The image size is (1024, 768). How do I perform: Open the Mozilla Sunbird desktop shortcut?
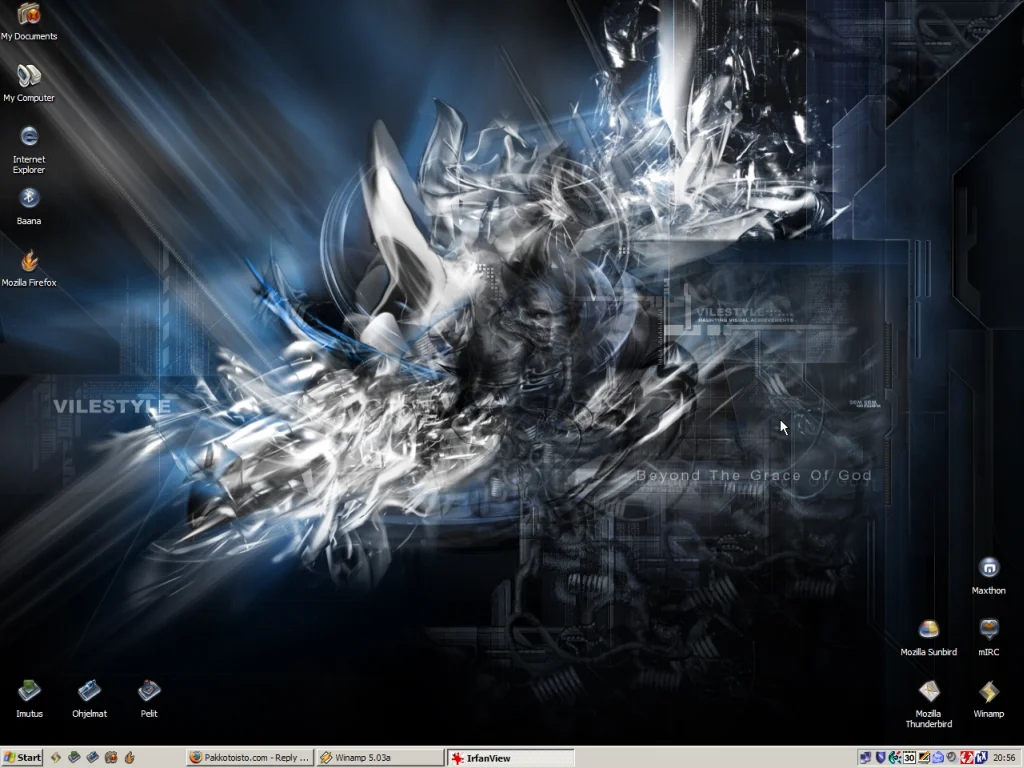[x=929, y=629]
